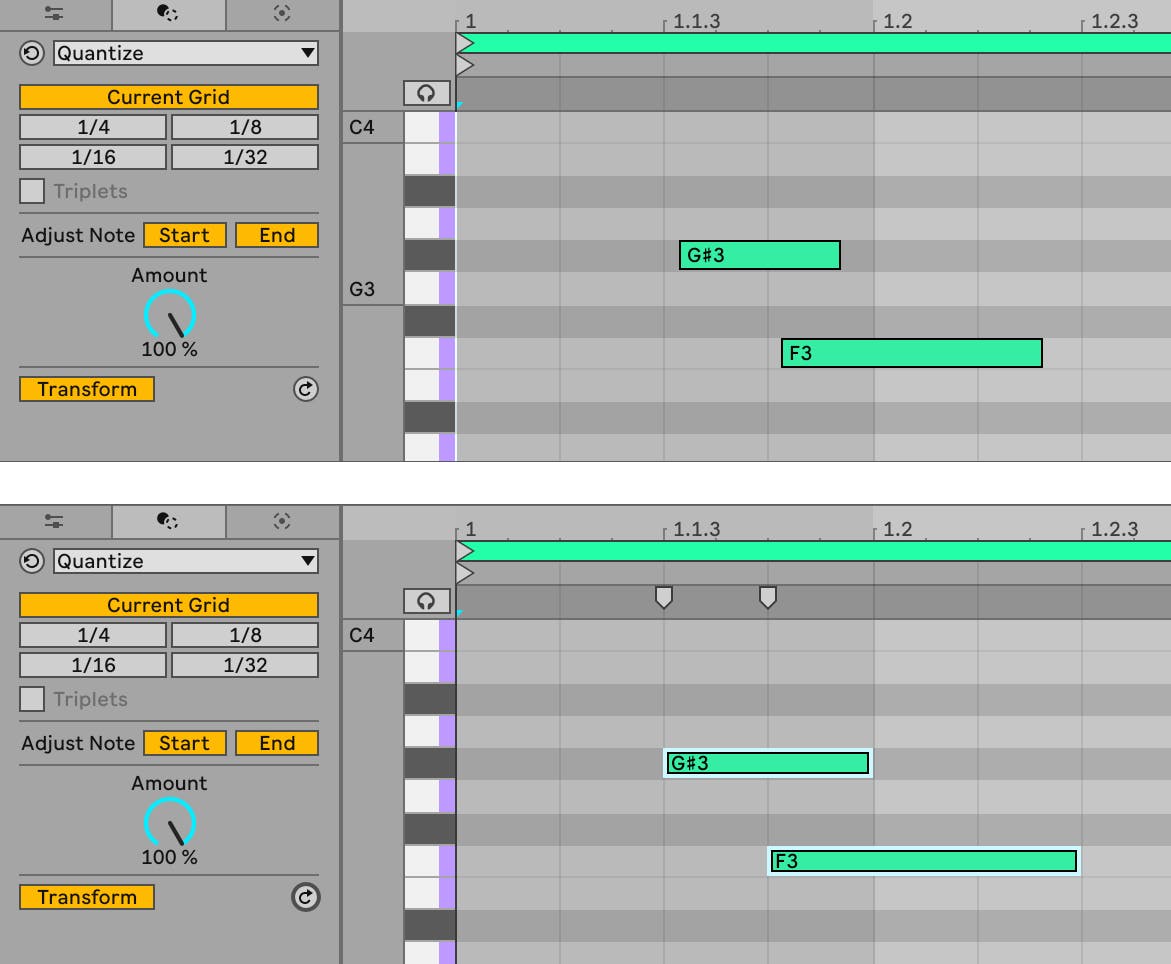Open the Notes tab icon in clip view
1171x964 pixels.
tap(56, 14)
